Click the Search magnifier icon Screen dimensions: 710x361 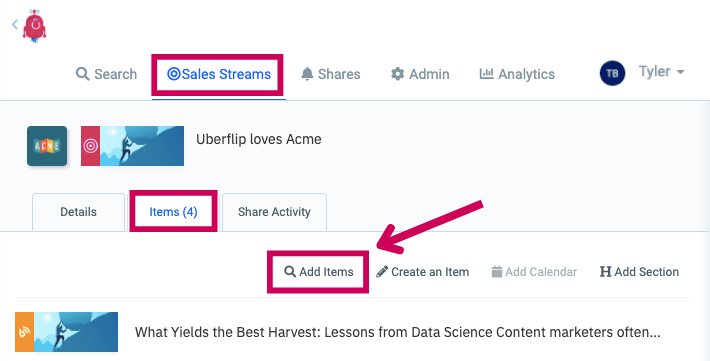pyautogui.click(x=82, y=74)
